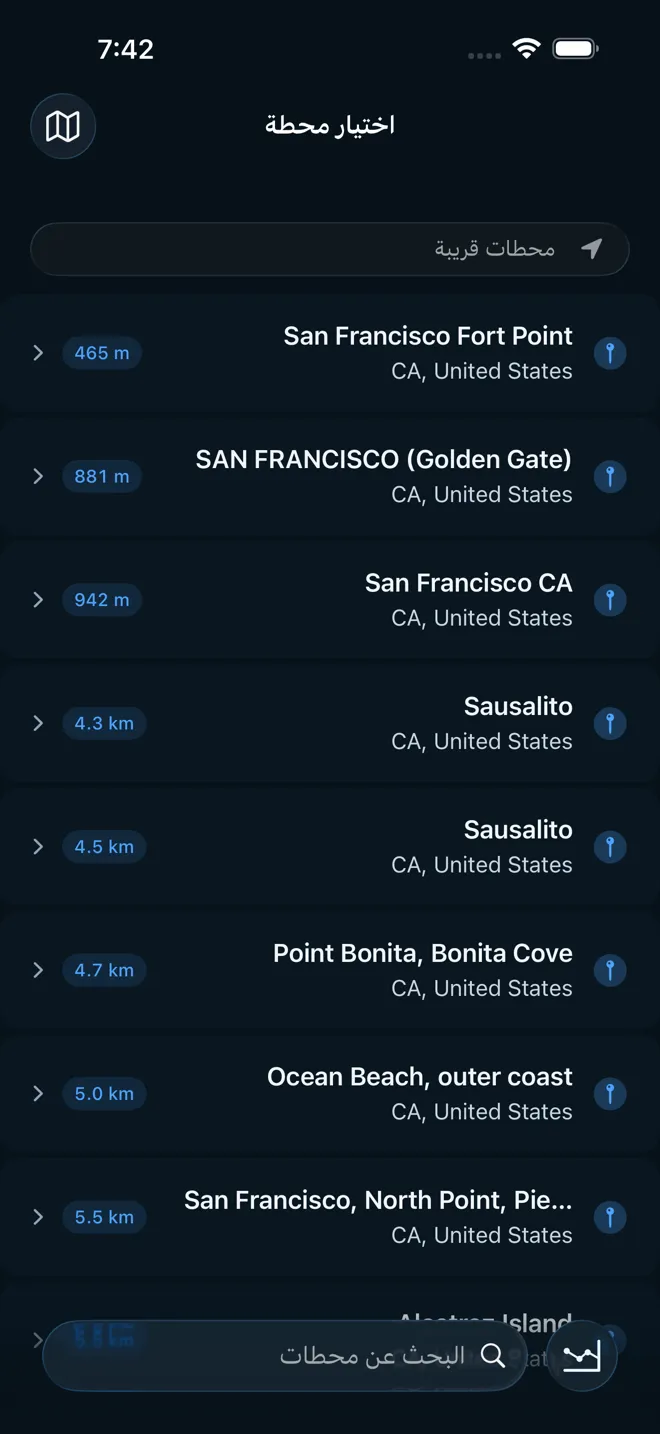Focus the station search field
660x1434 pixels.
click(330, 1355)
